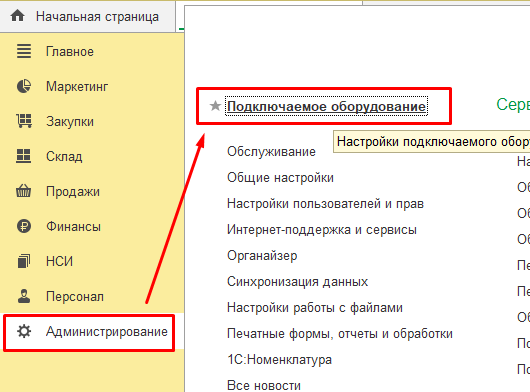Click the Главное hamburger icon
530x392 pixels.
point(24,51)
